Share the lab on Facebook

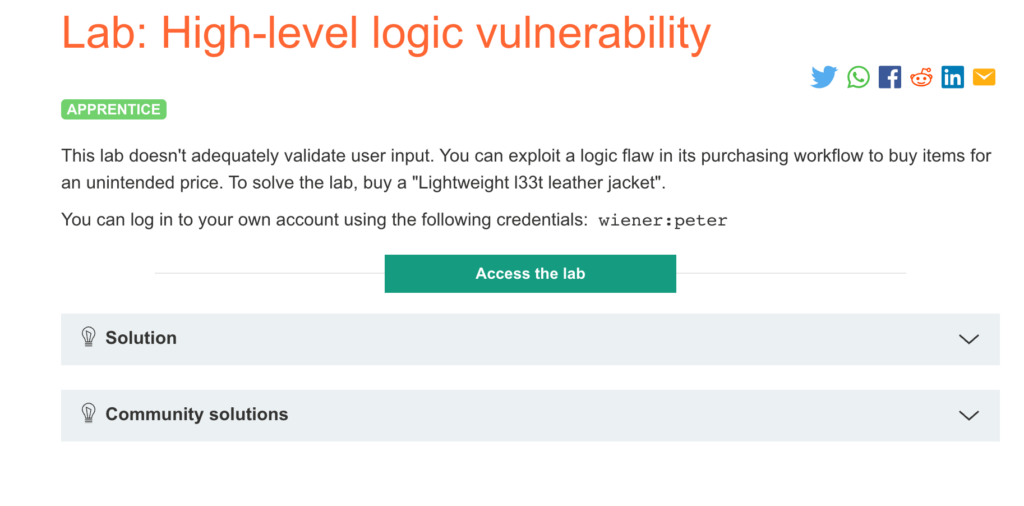click(889, 77)
